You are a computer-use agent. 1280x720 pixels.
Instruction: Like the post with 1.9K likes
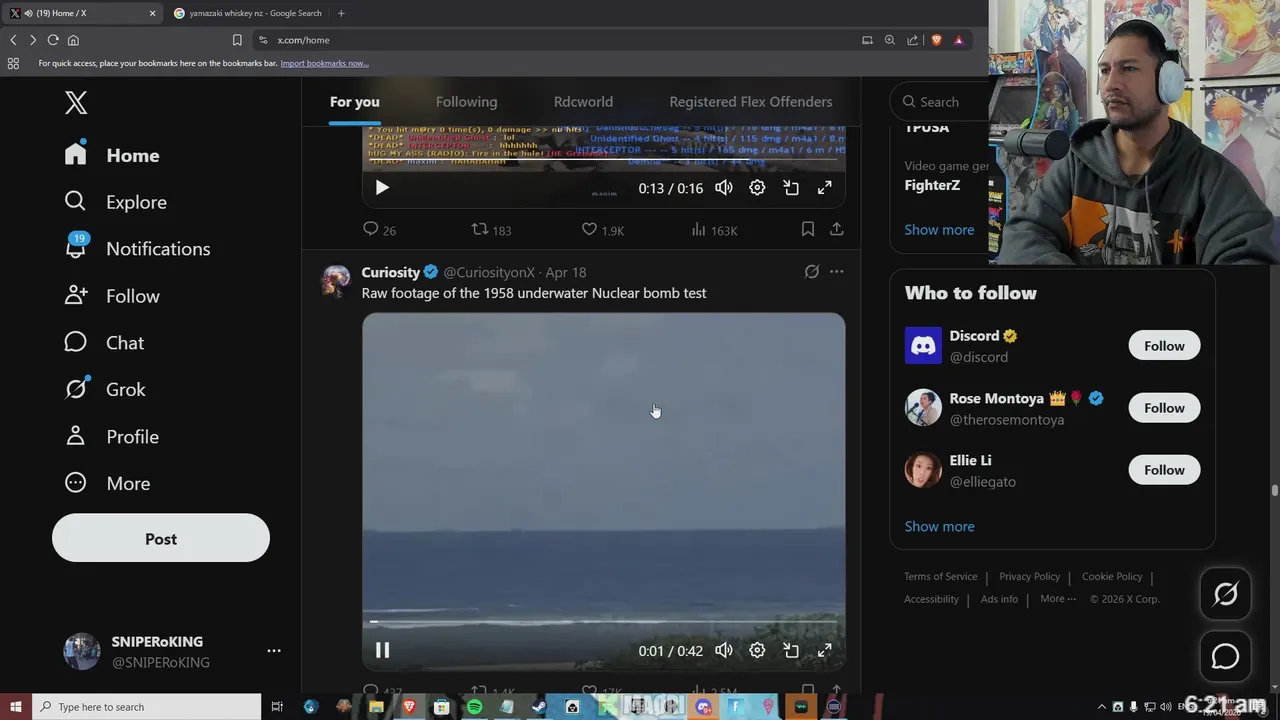coord(603,230)
